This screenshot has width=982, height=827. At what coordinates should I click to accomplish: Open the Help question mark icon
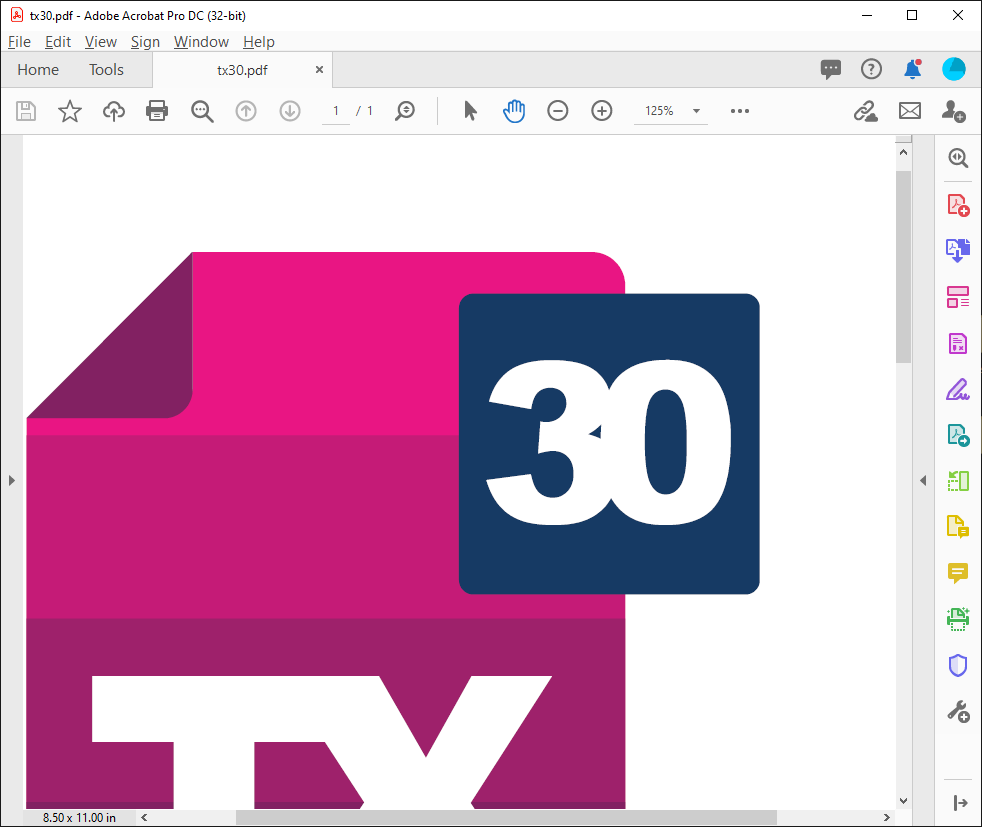871,69
